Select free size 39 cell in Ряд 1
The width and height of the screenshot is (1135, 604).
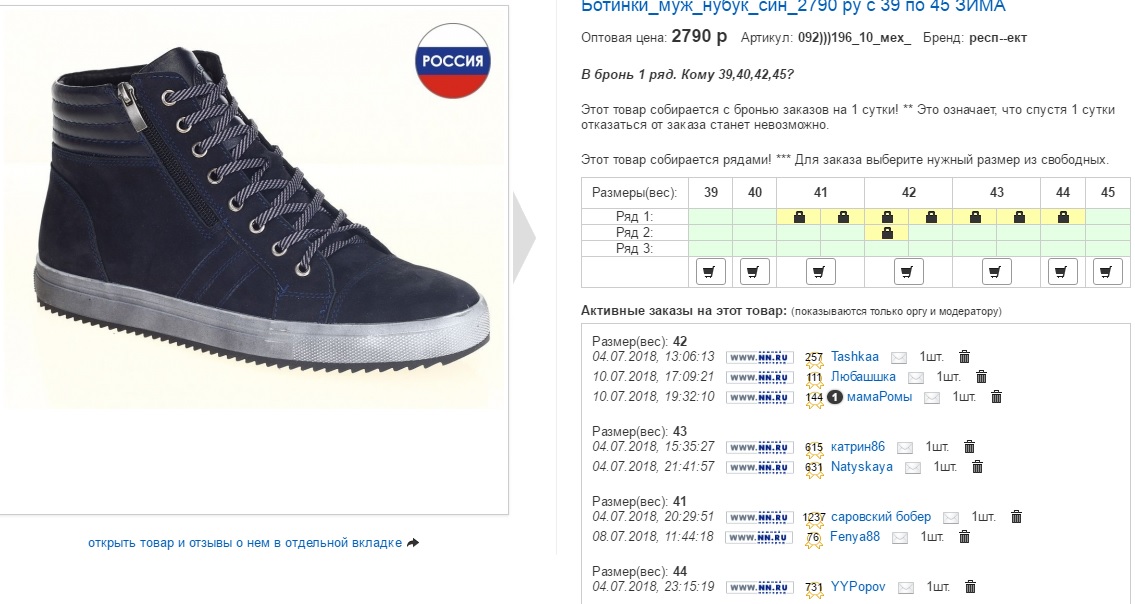[x=710, y=217]
